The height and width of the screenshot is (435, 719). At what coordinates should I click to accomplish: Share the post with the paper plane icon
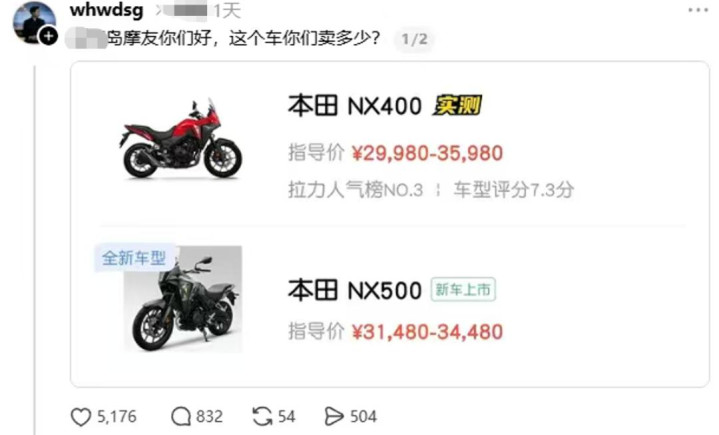click(333, 417)
